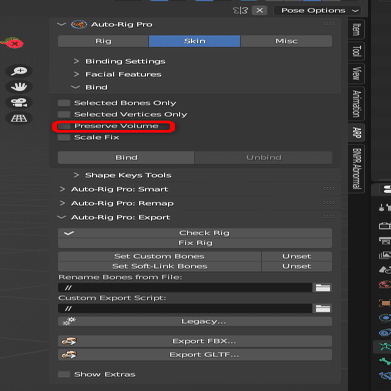This screenshot has height=391, width=391.
Task: Click the Fix Rig button
Action: tap(195, 243)
